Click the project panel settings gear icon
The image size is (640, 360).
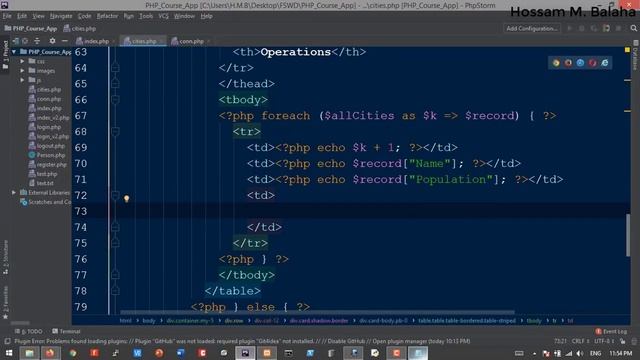[52, 41]
